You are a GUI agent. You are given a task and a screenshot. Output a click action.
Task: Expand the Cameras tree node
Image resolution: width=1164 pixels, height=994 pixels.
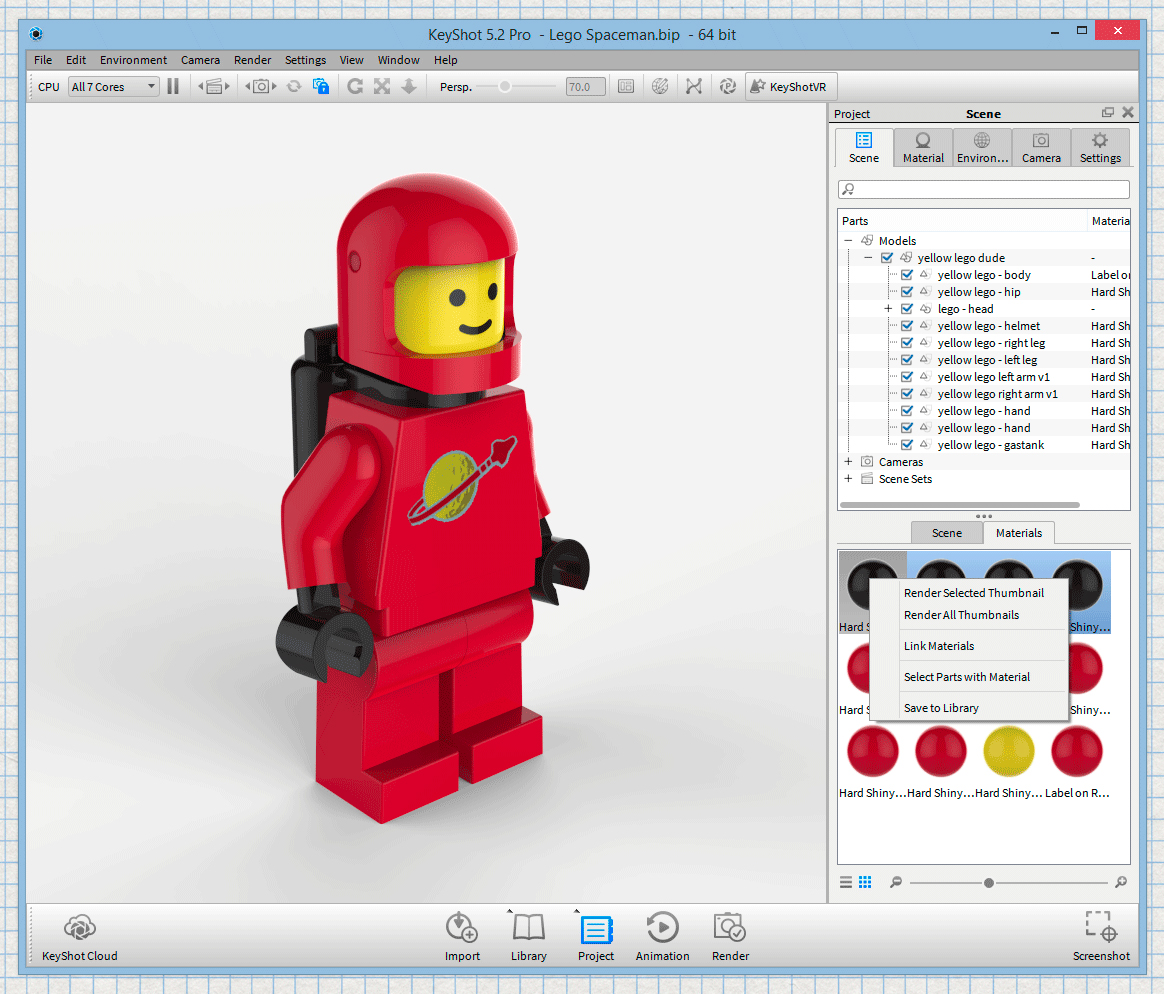(848, 462)
